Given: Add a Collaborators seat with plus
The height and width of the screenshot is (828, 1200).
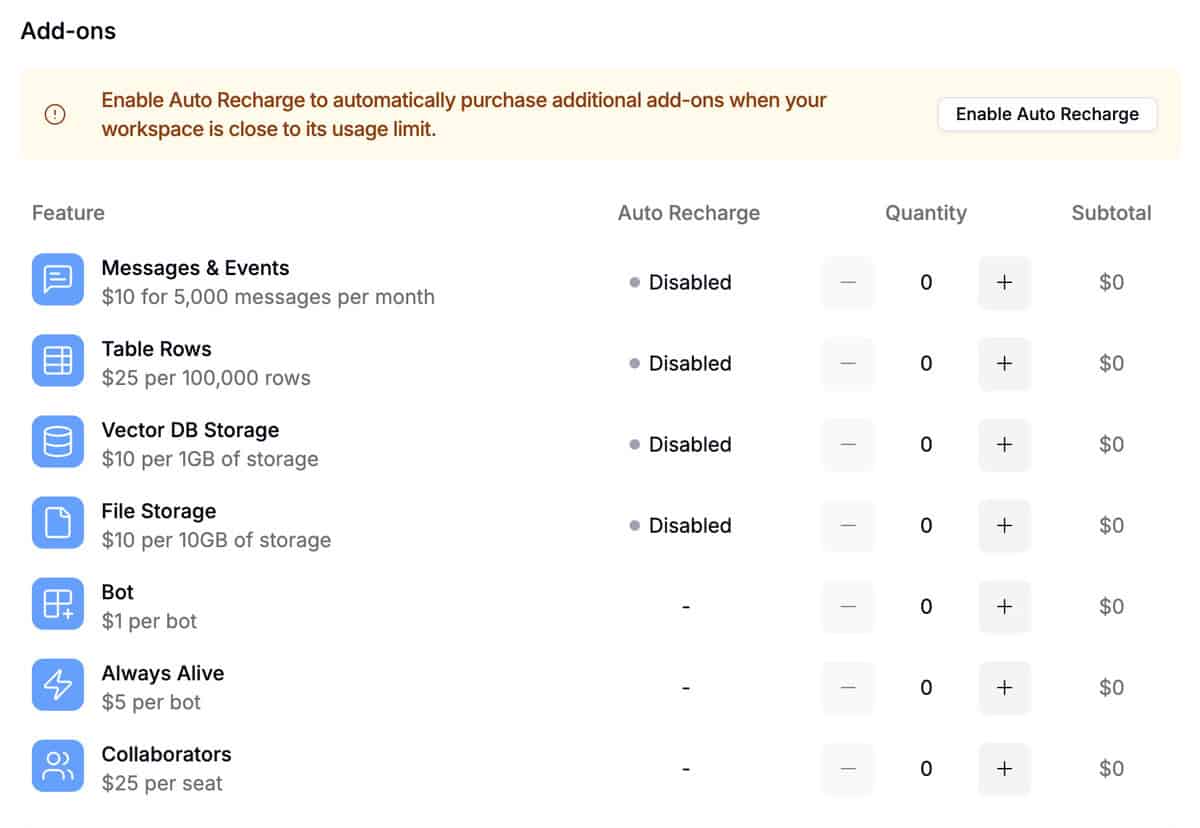Looking at the screenshot, I should coord(1004,769).
